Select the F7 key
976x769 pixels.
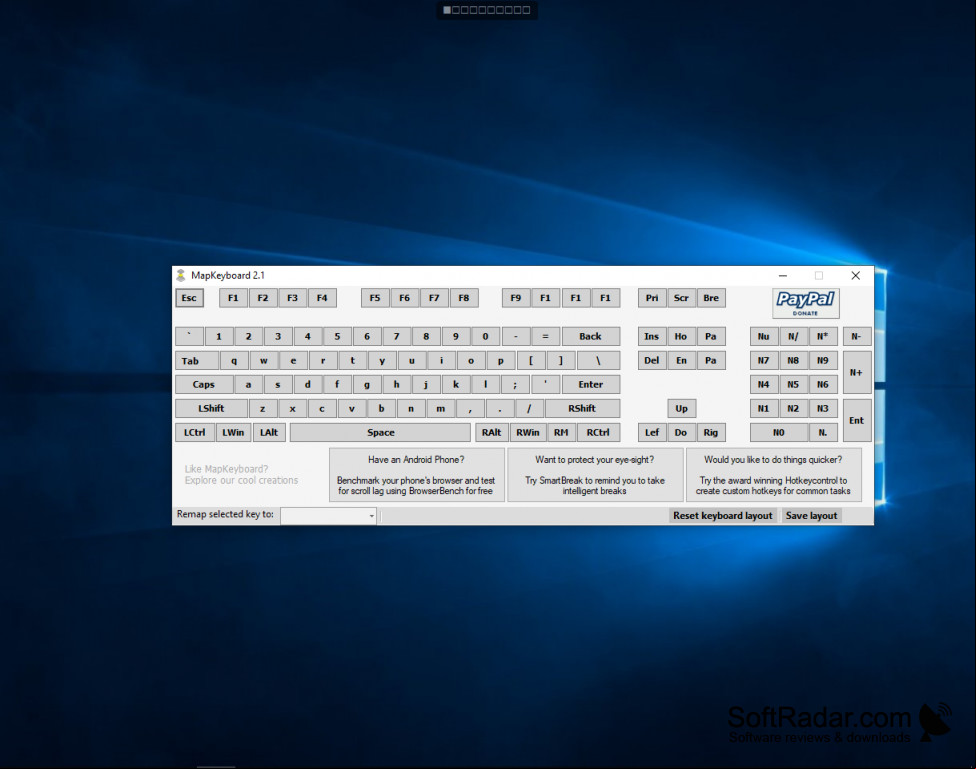click(434, 298)
